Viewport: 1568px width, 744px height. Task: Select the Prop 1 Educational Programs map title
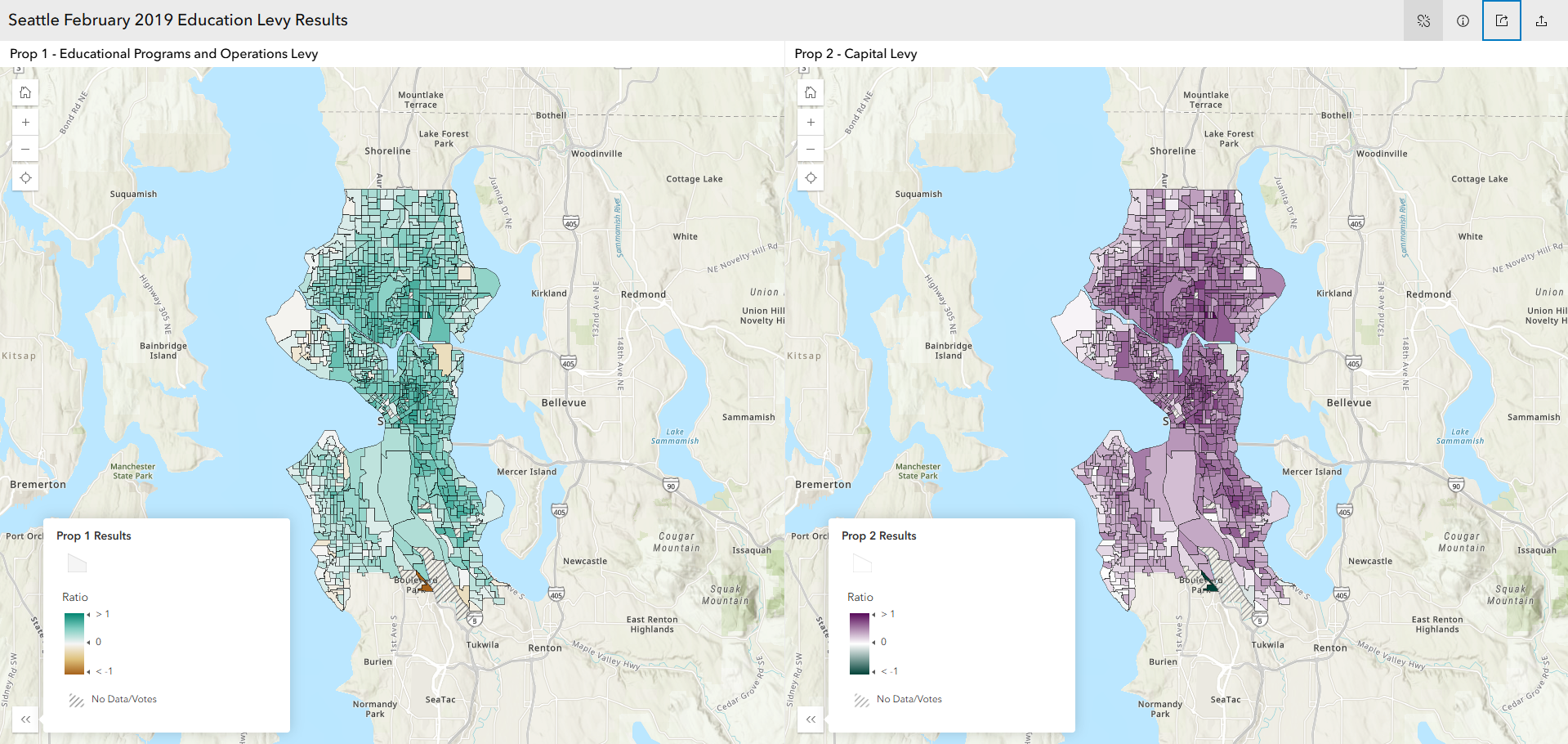pos(163,54)
